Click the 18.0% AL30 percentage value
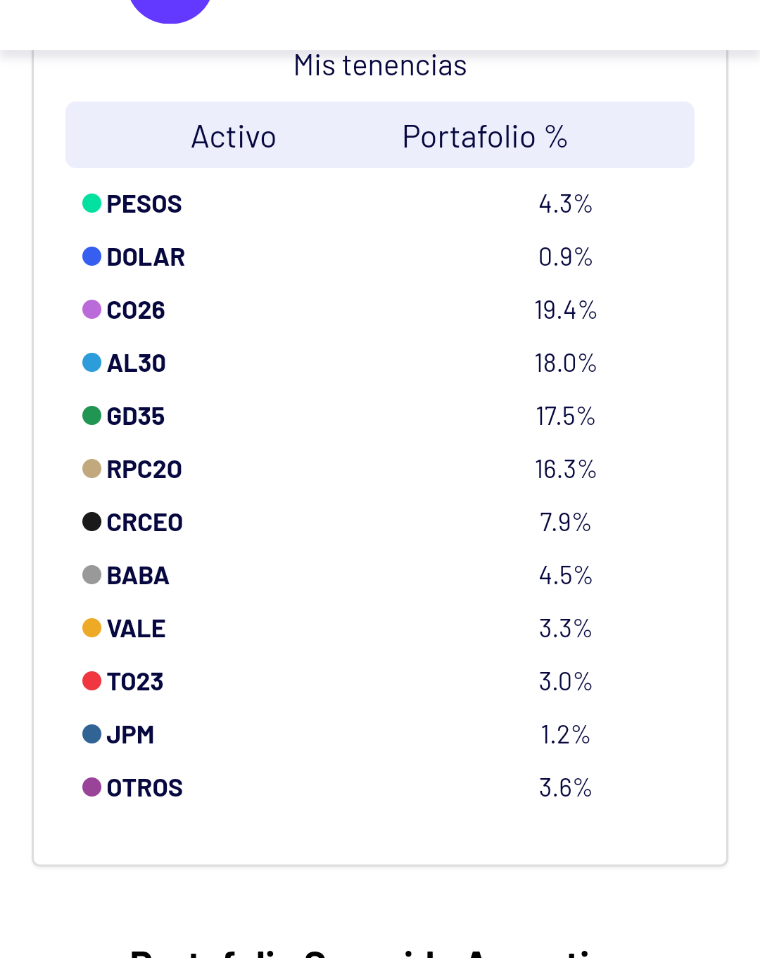 tap(565, 363)
